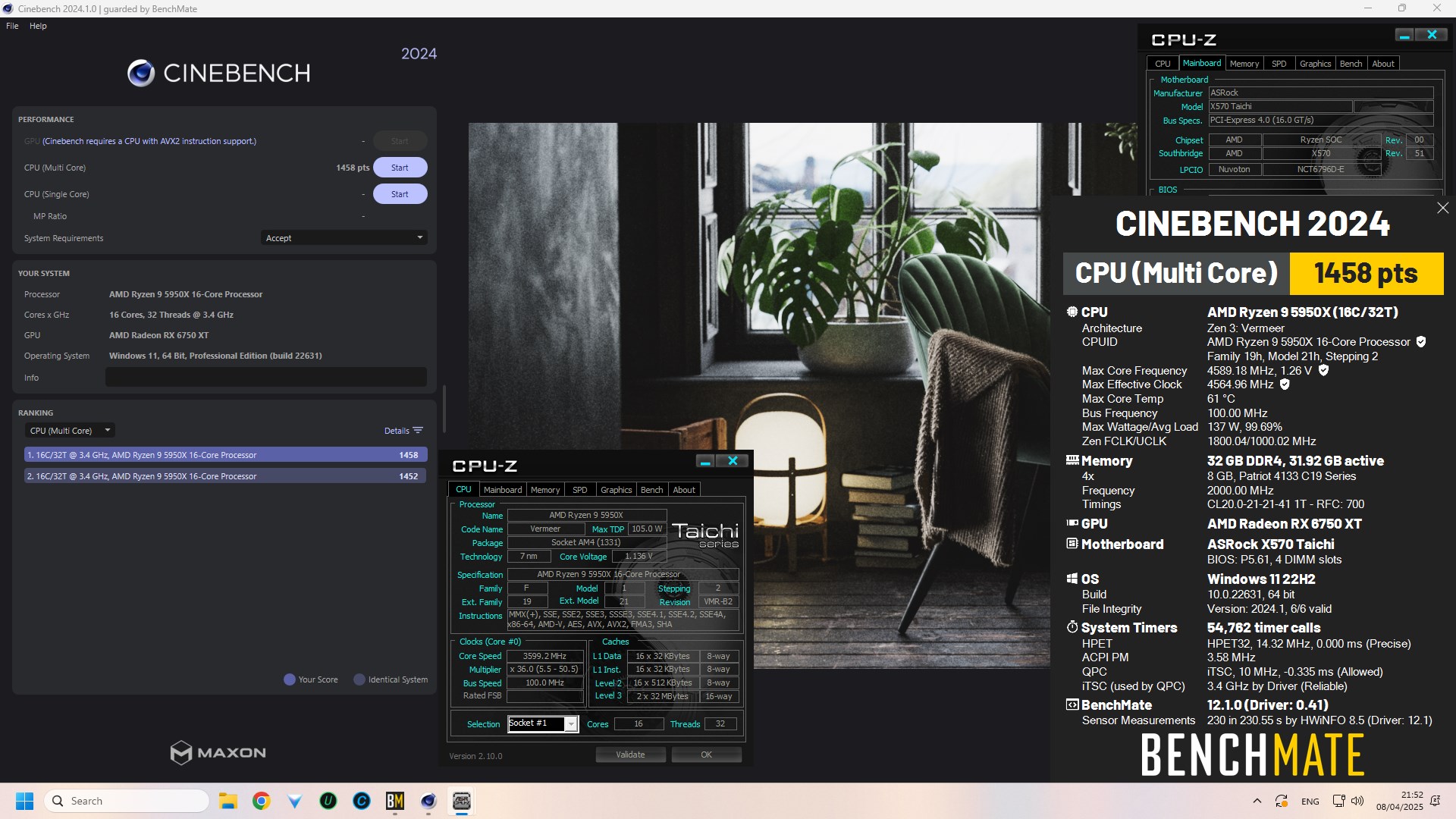This screenshot has height=819, width=1456.
Task: Start the CPU (Single Core) benchmark
Action: click(400, 194)
